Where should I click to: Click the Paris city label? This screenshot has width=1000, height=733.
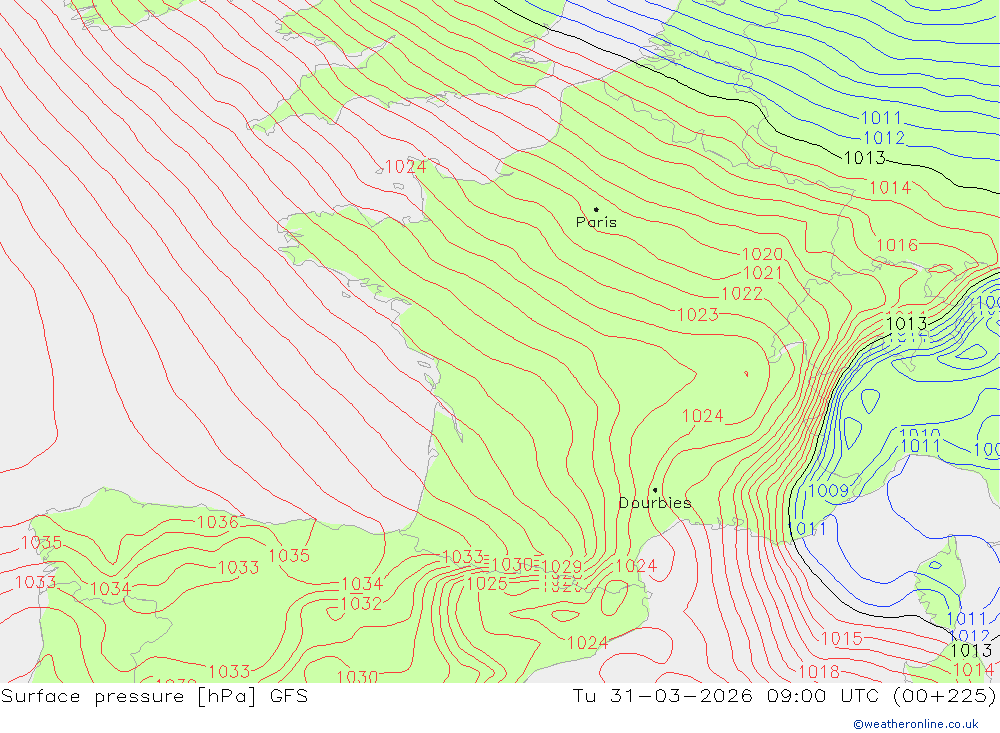tap(596, 222)
